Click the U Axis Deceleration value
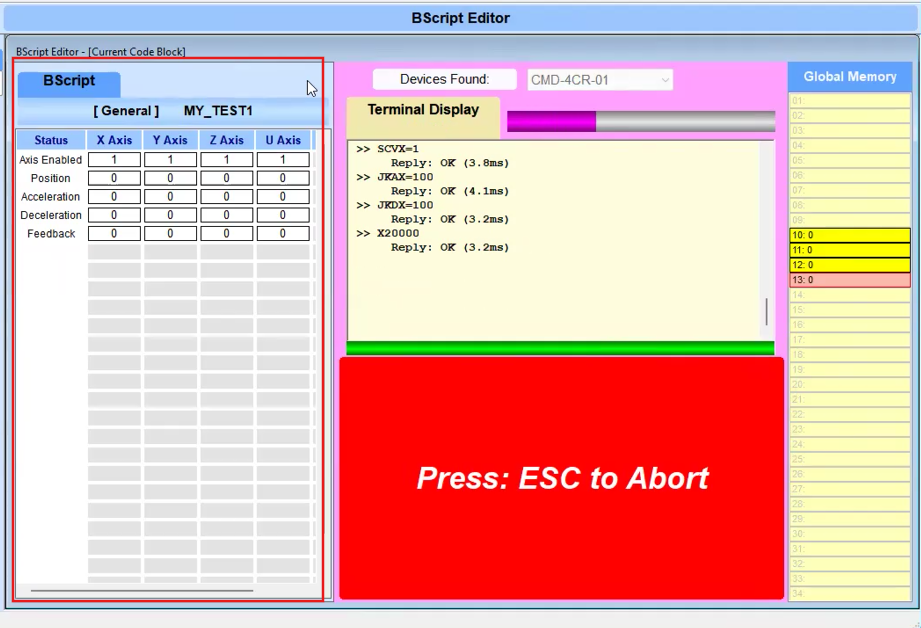 click(283, 215)
